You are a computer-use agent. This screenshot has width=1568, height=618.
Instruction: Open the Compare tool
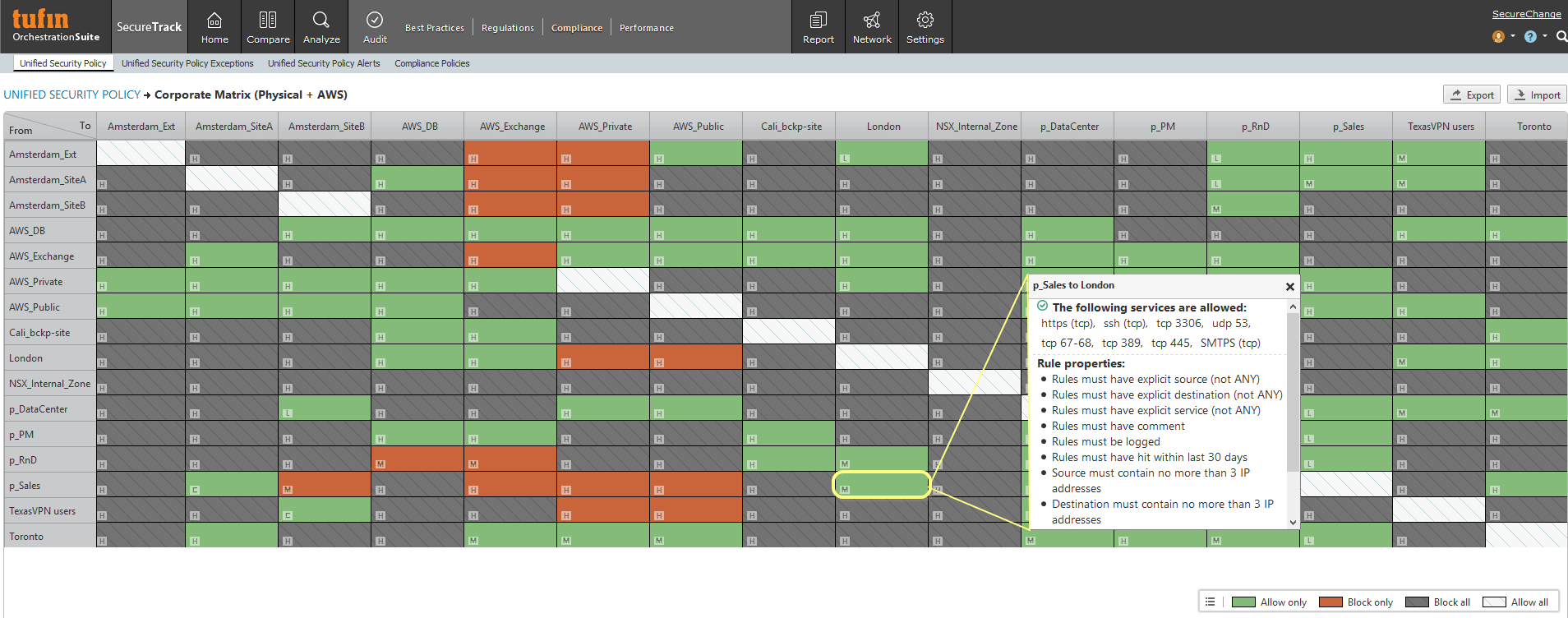[x=268, y=27]
